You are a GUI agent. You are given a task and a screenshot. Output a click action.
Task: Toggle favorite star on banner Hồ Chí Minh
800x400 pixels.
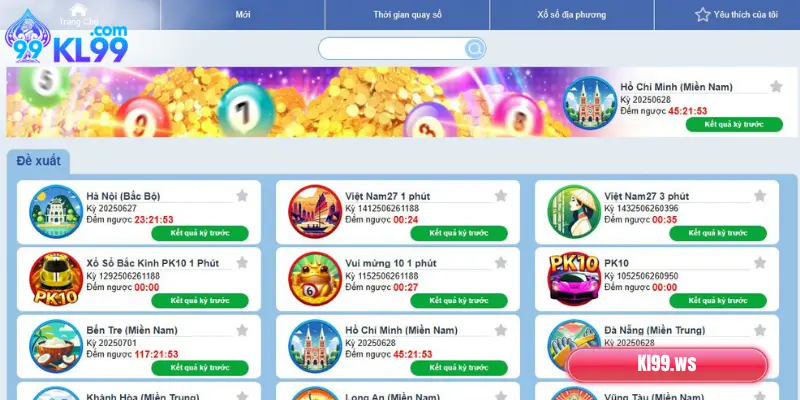coord(776,87)
